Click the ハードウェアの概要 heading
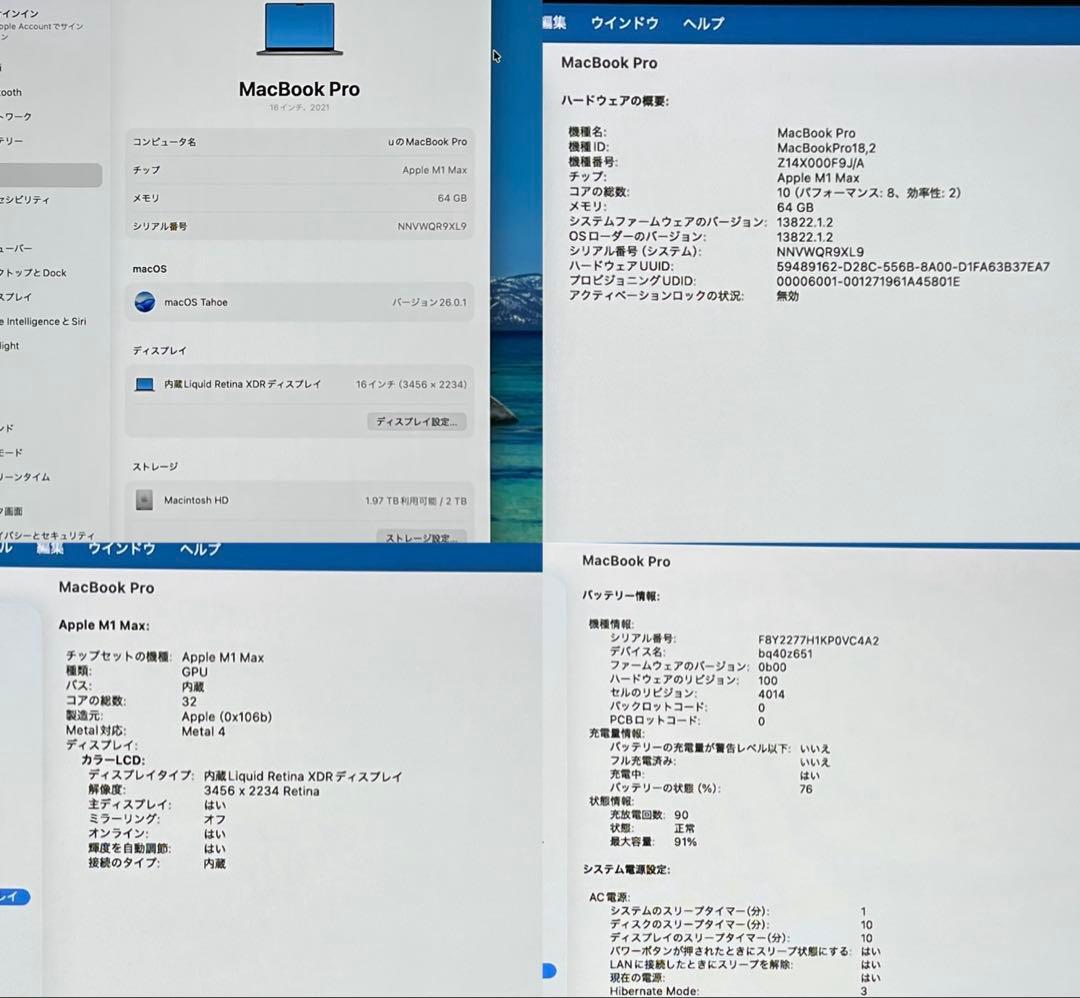This screenshot has height=998, width=1080. (x=614, y=101)
